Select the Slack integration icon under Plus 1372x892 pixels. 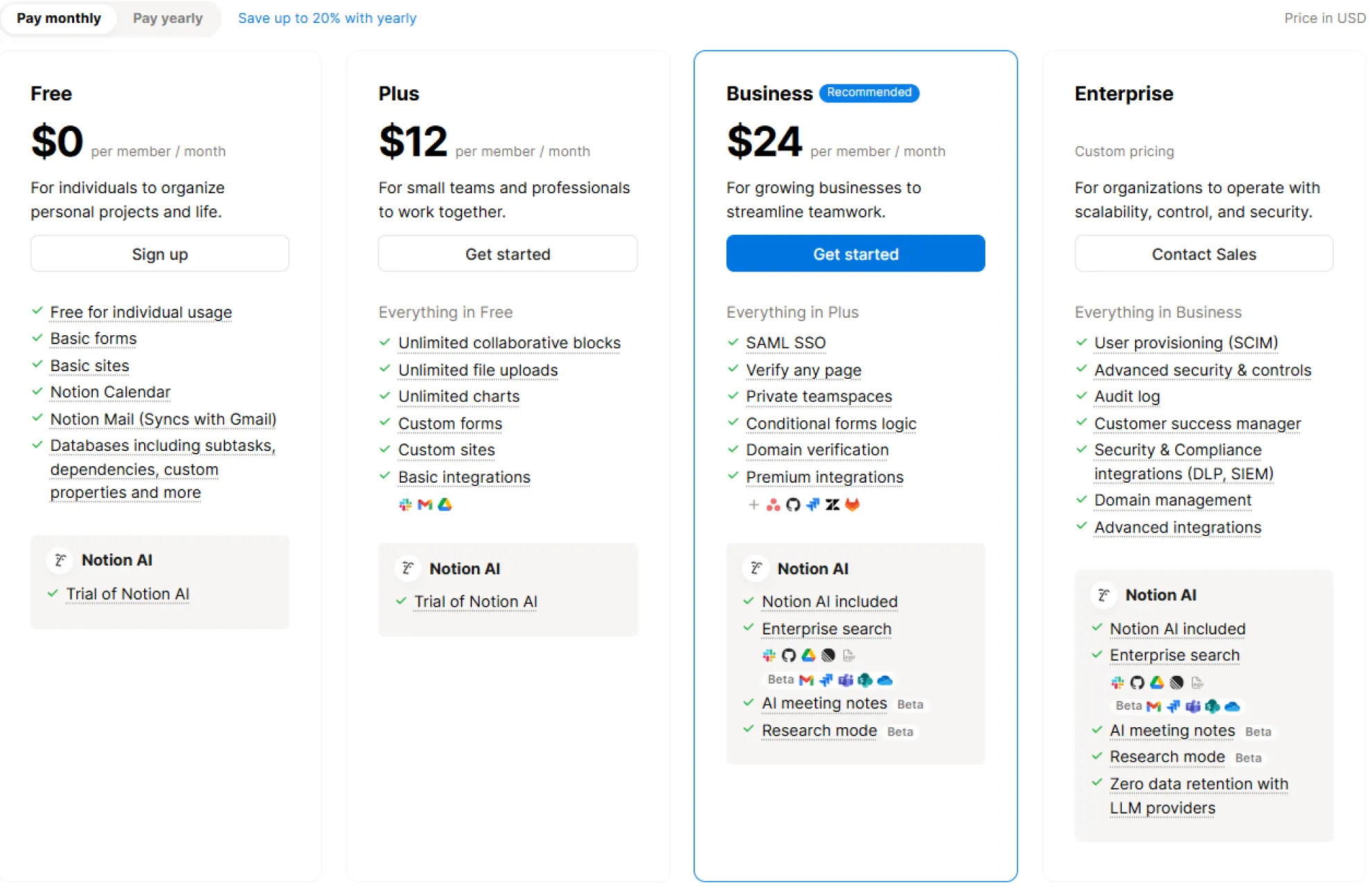(404, 504)
